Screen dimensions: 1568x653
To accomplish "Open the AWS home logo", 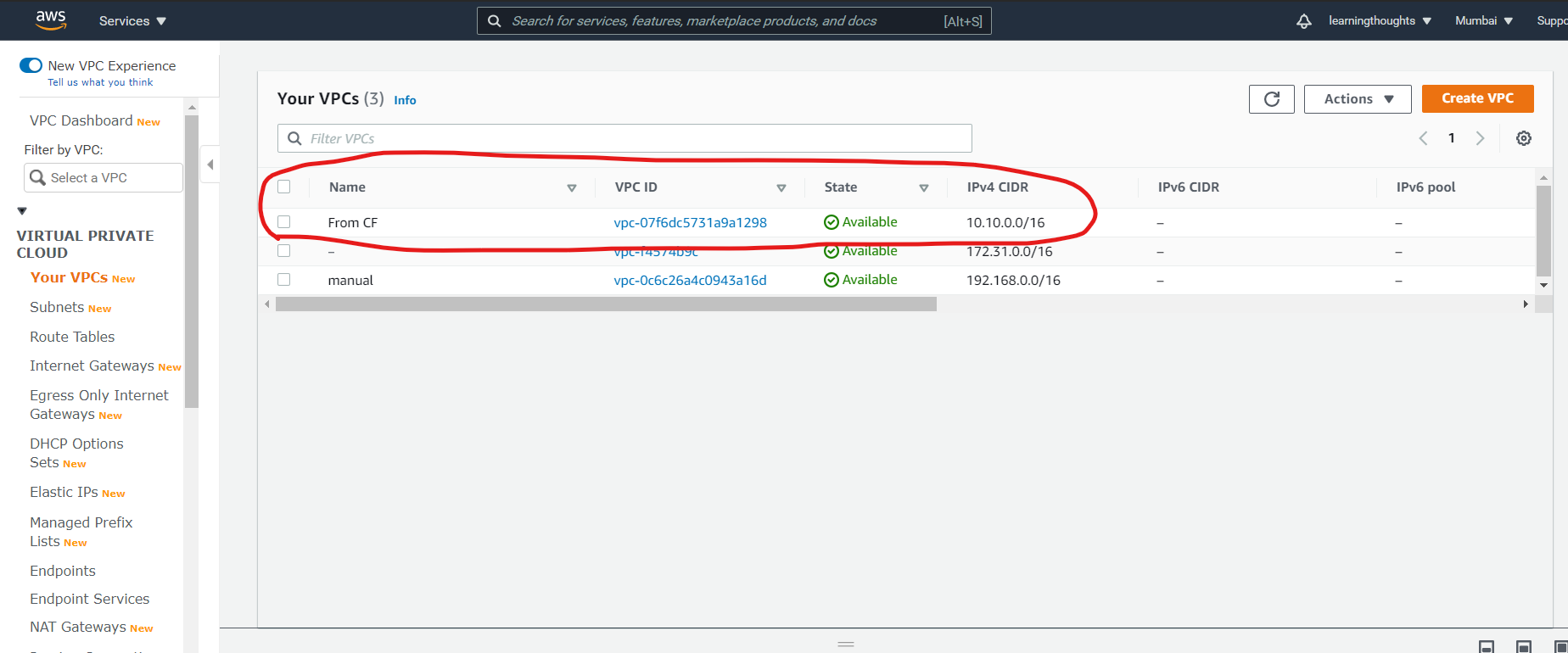I will pyautogui.click(x=51, y=20).
